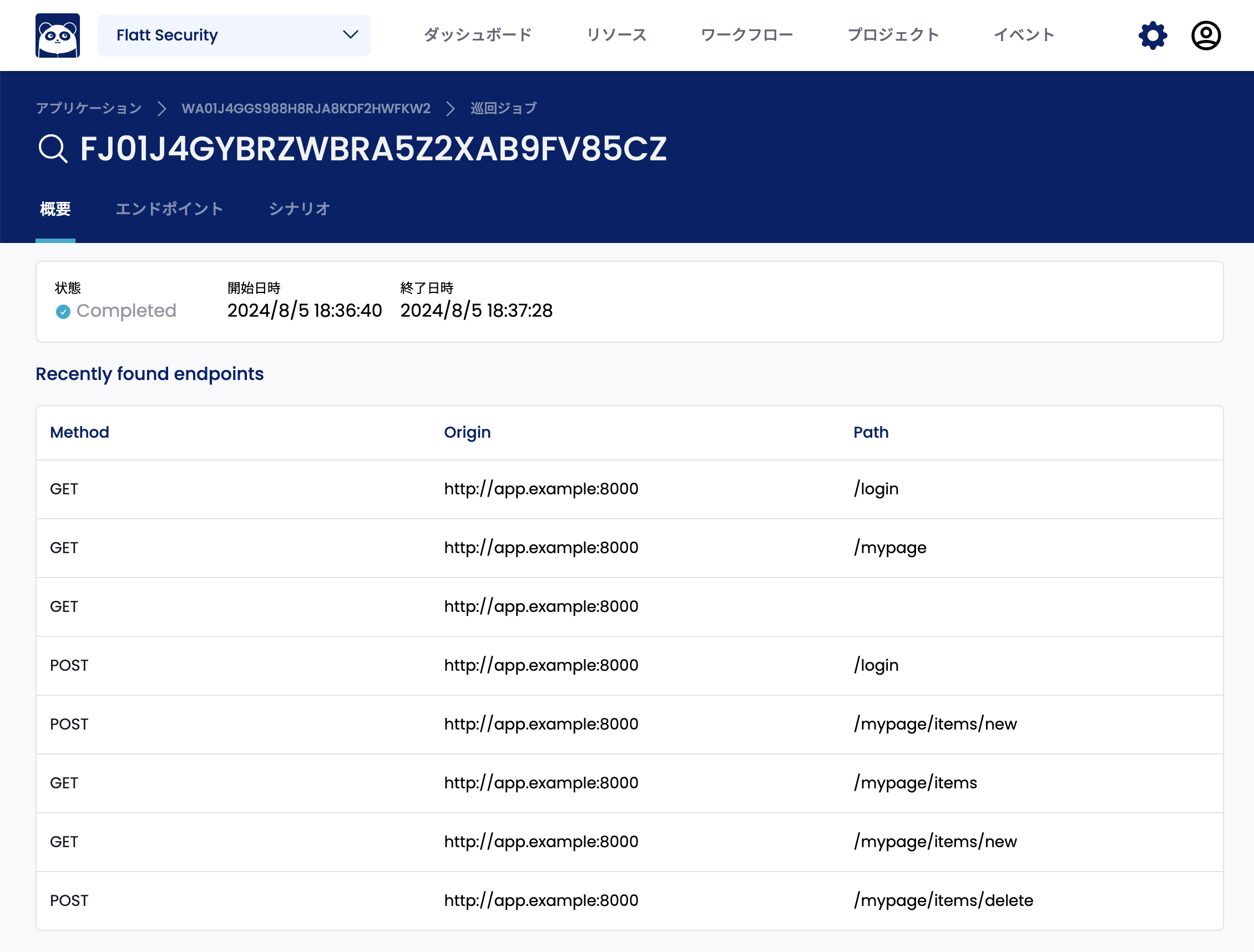Image resolution: width=1254 pixels, height=952 pixels.
Task: Click the Origin column header
Action: pos(467,432)
